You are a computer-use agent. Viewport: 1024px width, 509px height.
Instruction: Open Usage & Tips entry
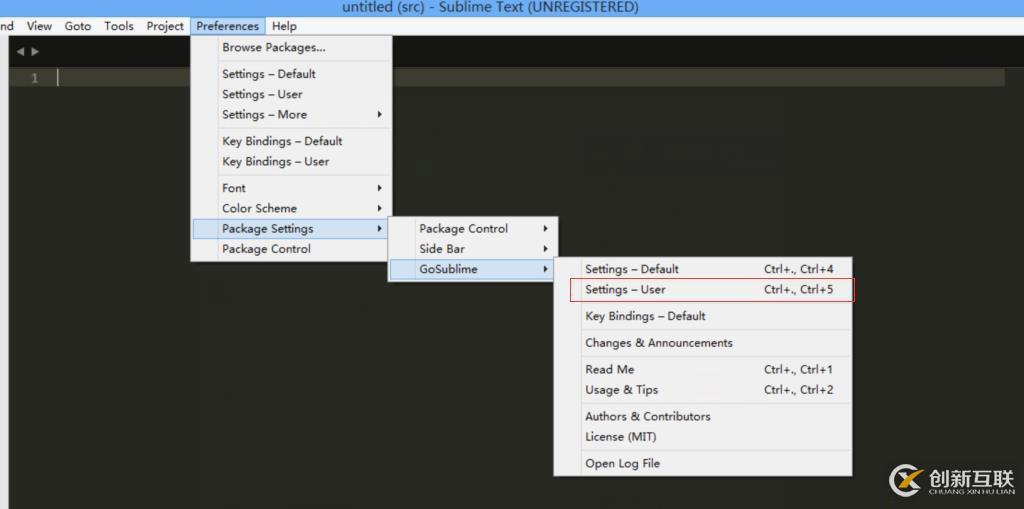pos(703,390)
